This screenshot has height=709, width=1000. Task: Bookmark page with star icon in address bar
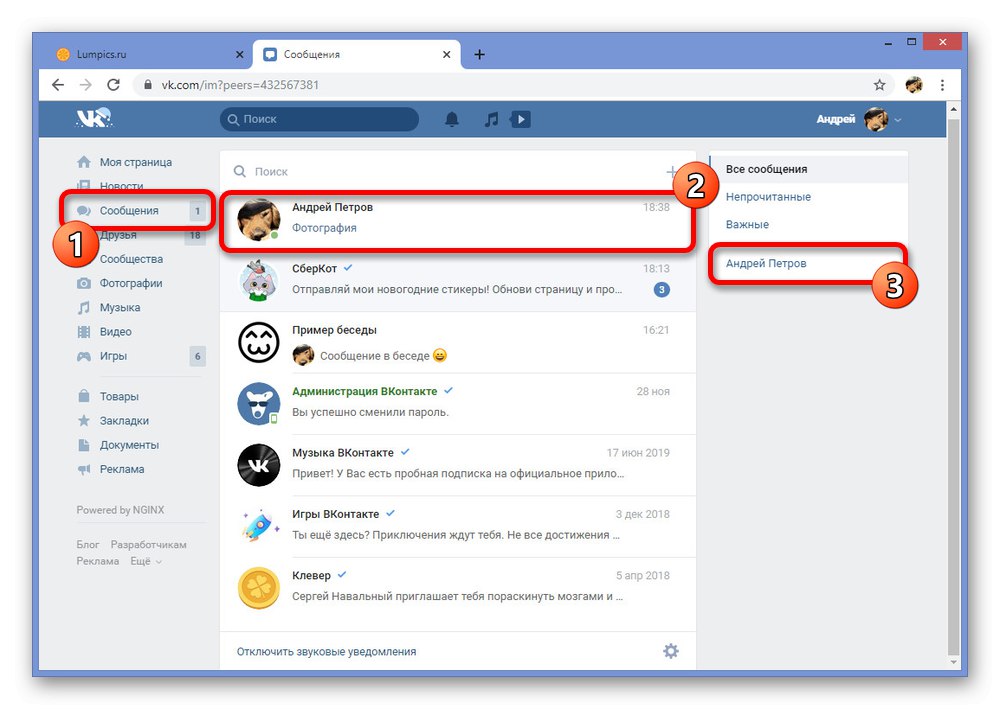(x=879, y=85)
